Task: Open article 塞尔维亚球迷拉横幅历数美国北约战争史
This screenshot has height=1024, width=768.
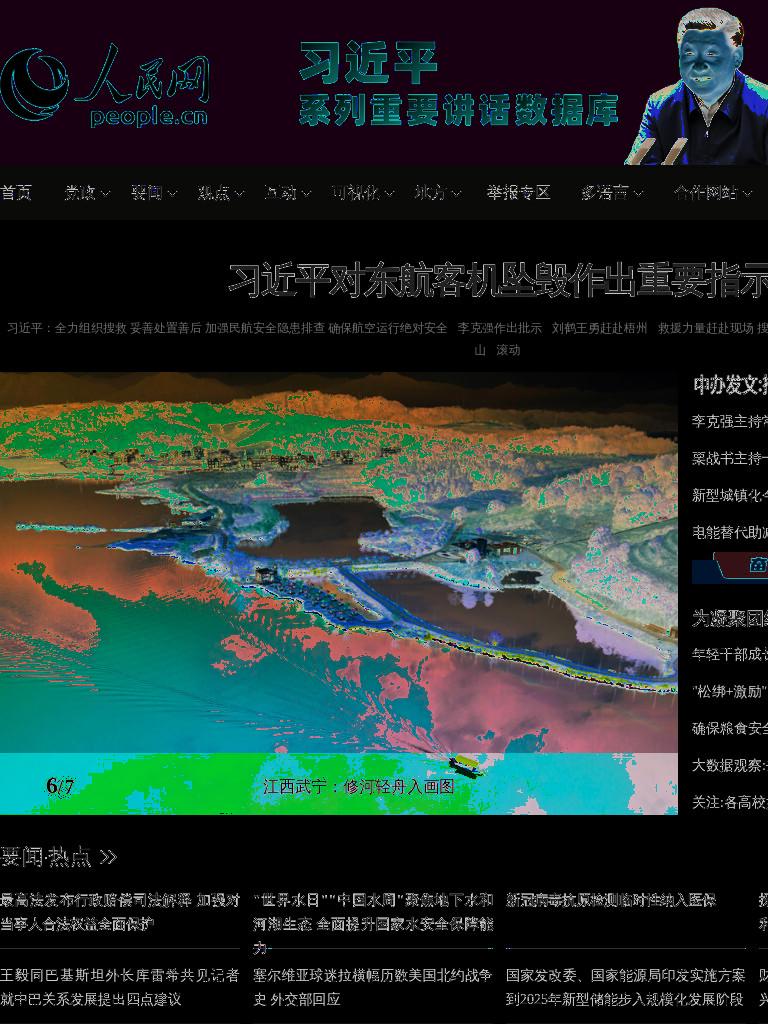Action: [x=373, y=987]
